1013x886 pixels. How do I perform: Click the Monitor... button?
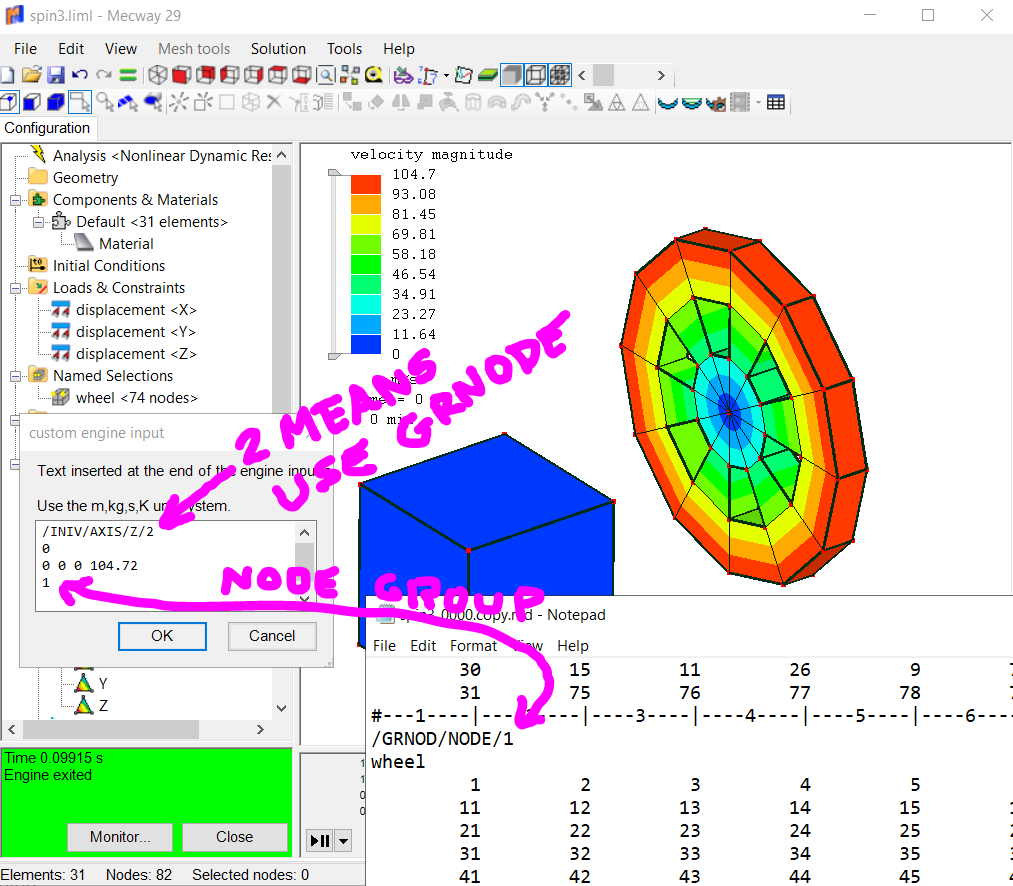click(120, 837)
